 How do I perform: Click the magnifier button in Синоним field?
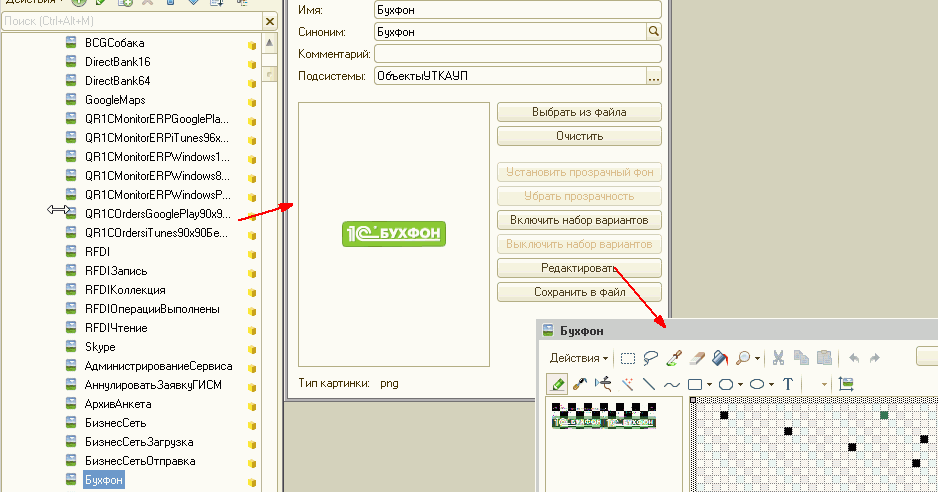(x=654, y=32)
